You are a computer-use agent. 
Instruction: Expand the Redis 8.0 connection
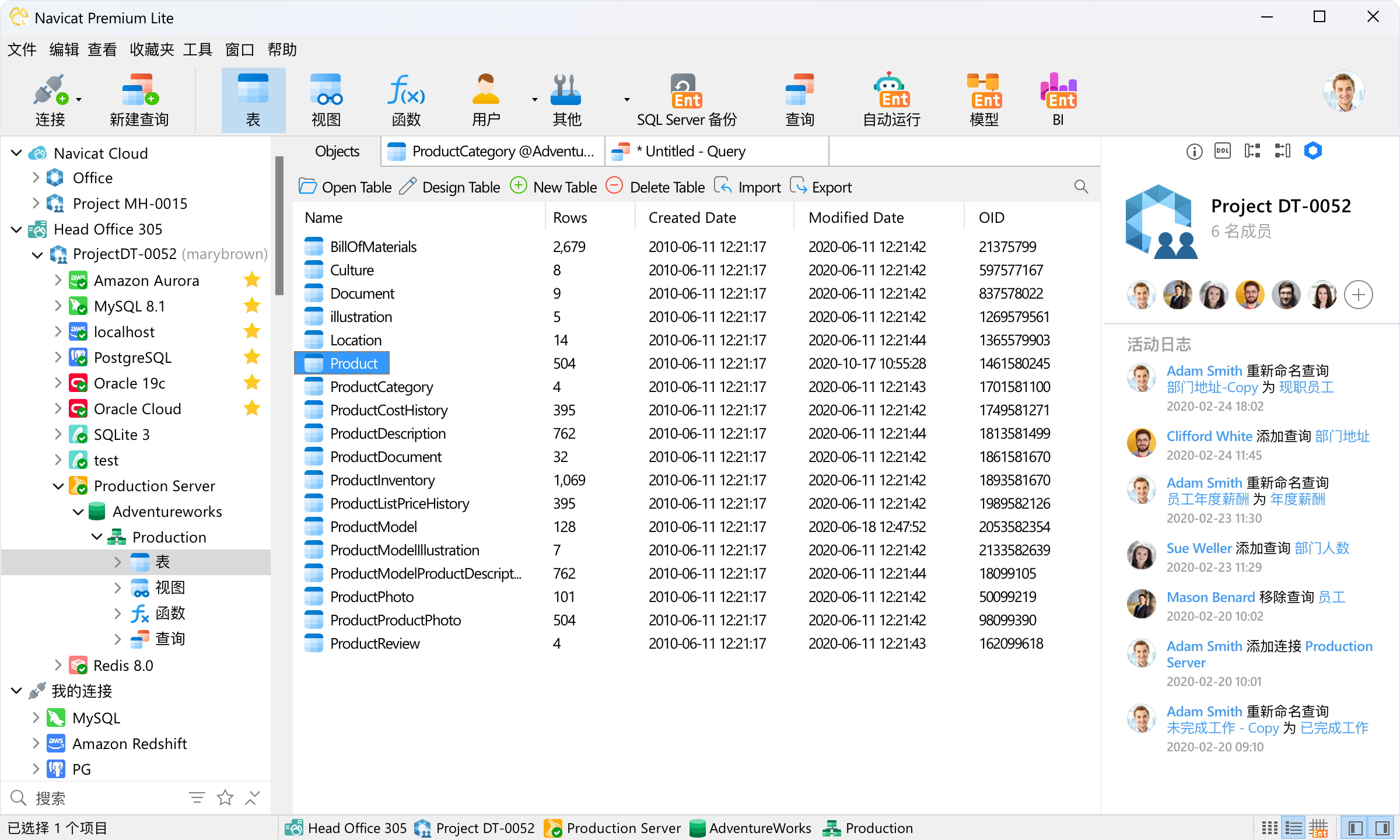[x=58, y=665]
